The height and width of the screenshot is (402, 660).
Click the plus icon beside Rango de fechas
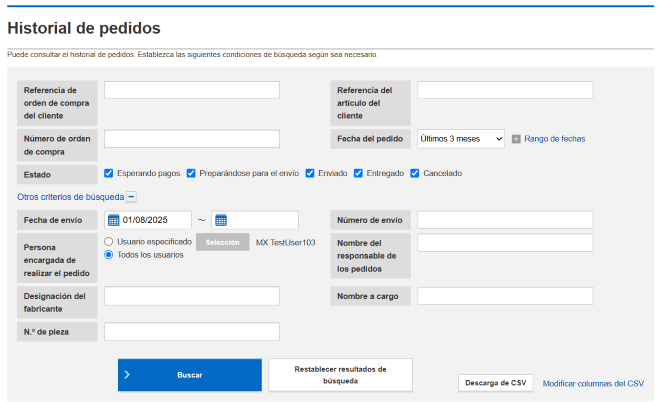point(516,139)
